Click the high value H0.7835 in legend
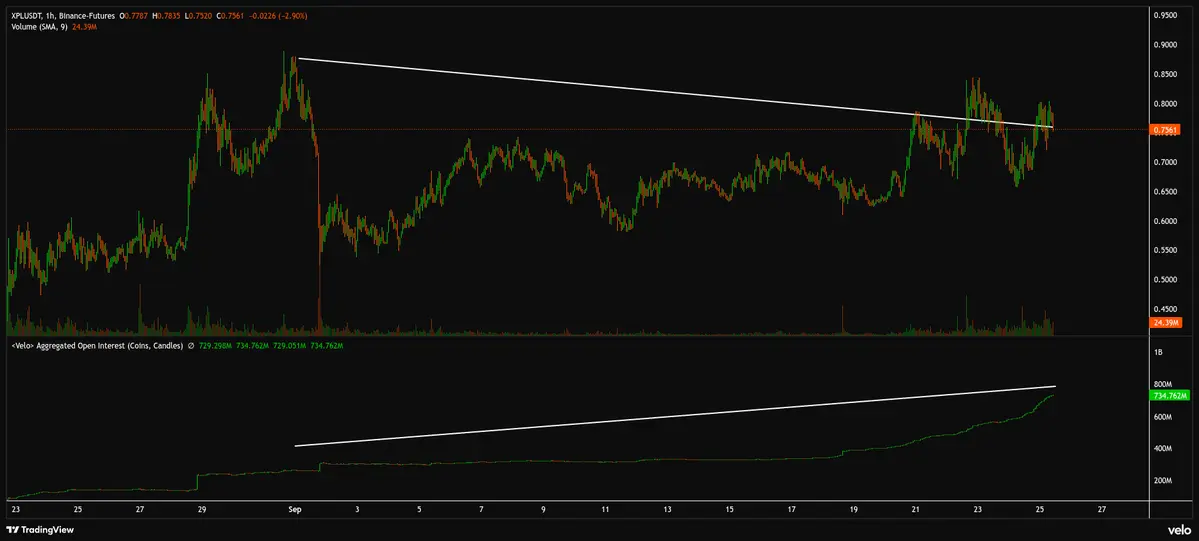Viewport: 1199px width, 541px height. 166,16
